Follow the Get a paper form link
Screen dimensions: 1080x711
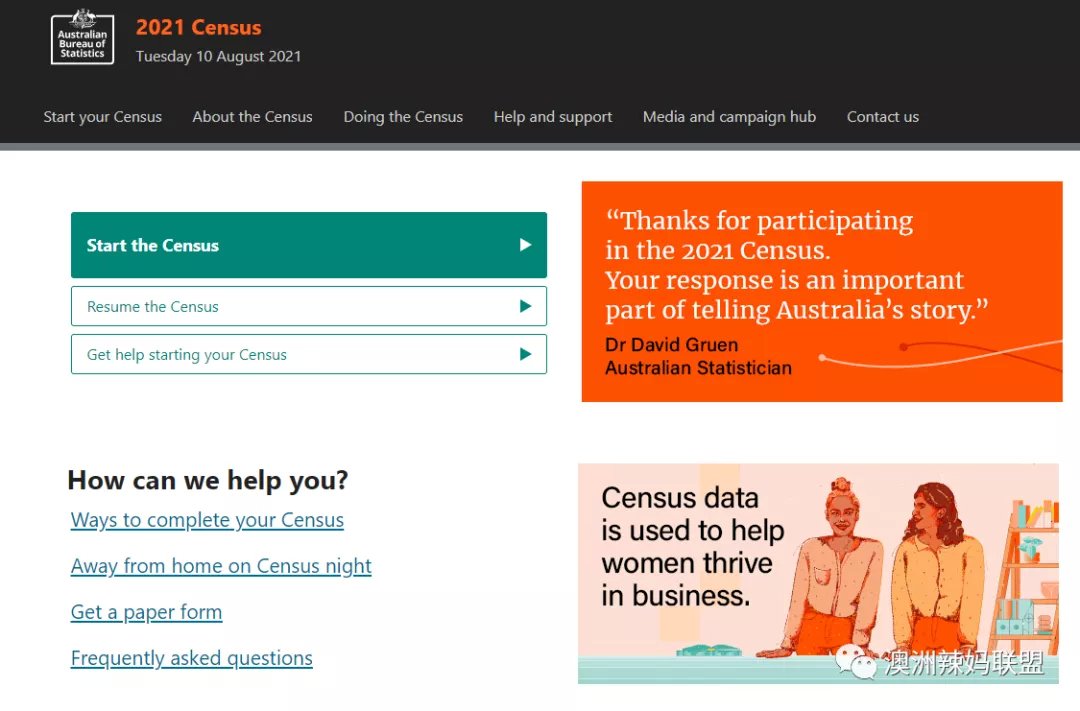click(146, 612)
